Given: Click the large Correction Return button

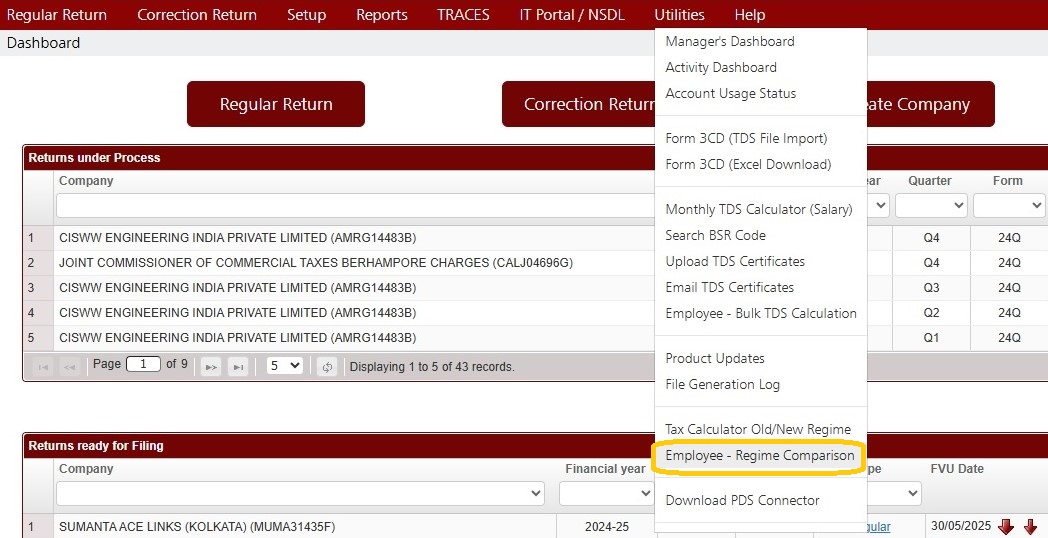Looking at the screenshot, I should [x=579, y=104].
